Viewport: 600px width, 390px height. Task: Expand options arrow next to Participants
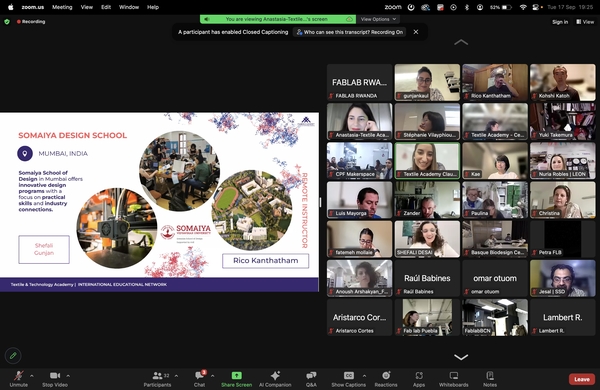176,376
